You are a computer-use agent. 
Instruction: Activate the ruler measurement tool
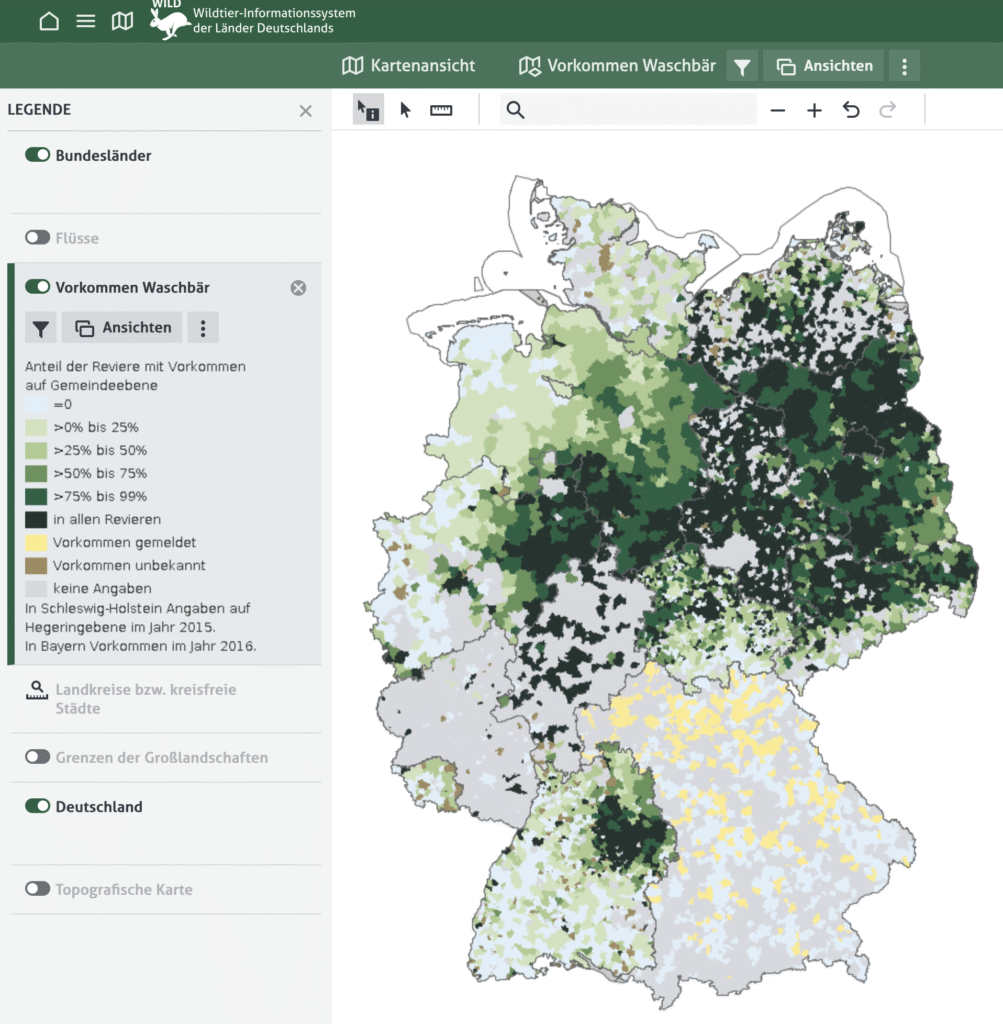click(441, 110)
